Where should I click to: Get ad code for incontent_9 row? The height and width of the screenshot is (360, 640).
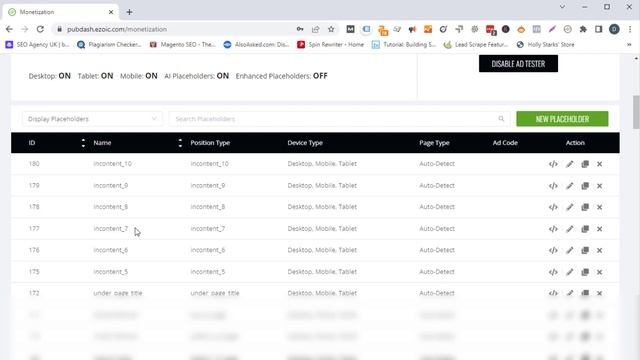pos(553,186)
